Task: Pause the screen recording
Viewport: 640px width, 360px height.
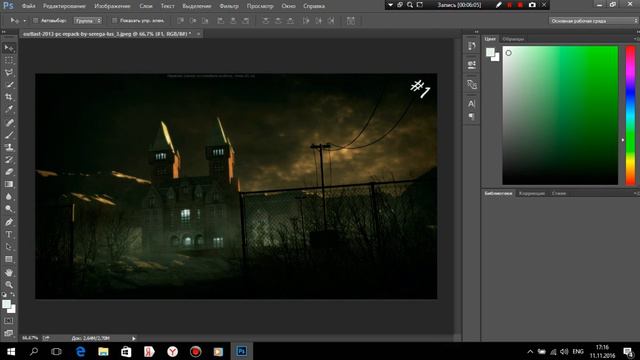Action: coord(509,5)
